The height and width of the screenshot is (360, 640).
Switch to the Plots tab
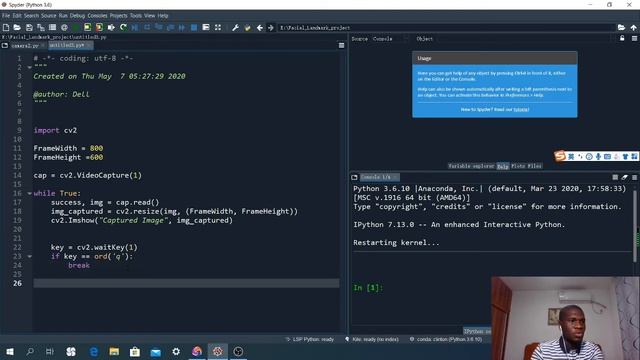(x=518, y=166)
